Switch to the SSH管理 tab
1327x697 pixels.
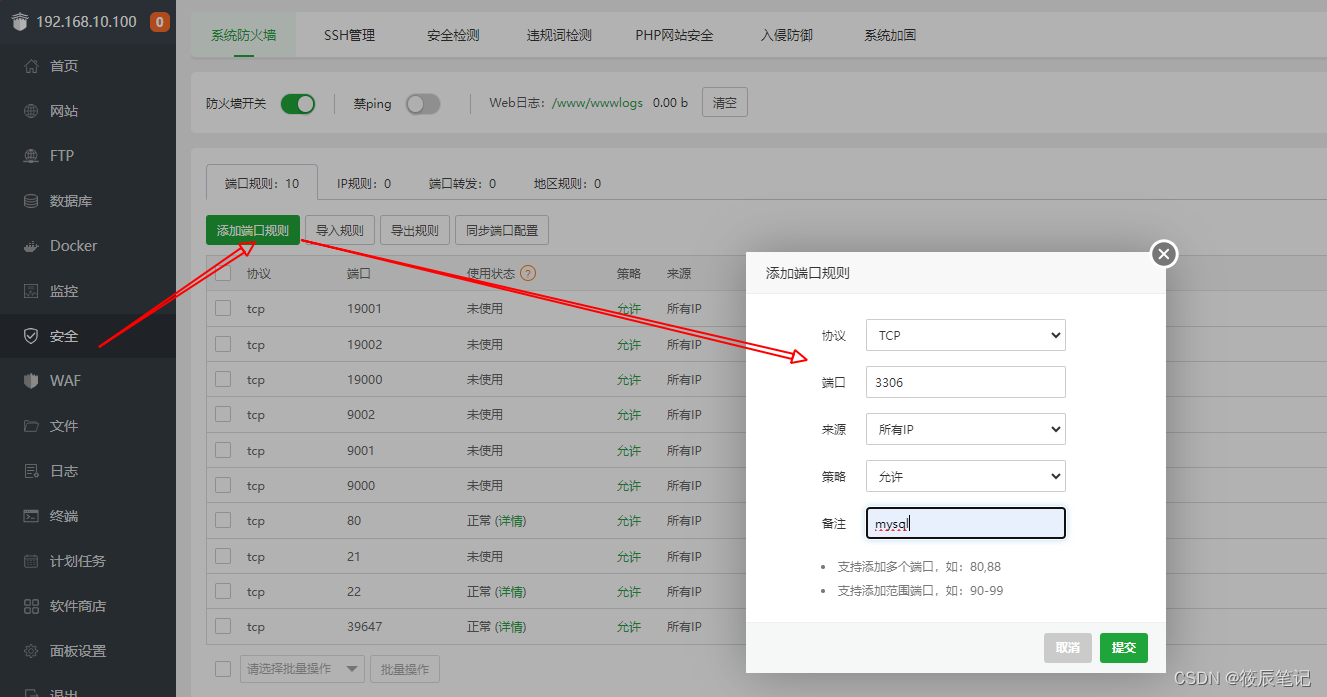[x=349, y=35]
